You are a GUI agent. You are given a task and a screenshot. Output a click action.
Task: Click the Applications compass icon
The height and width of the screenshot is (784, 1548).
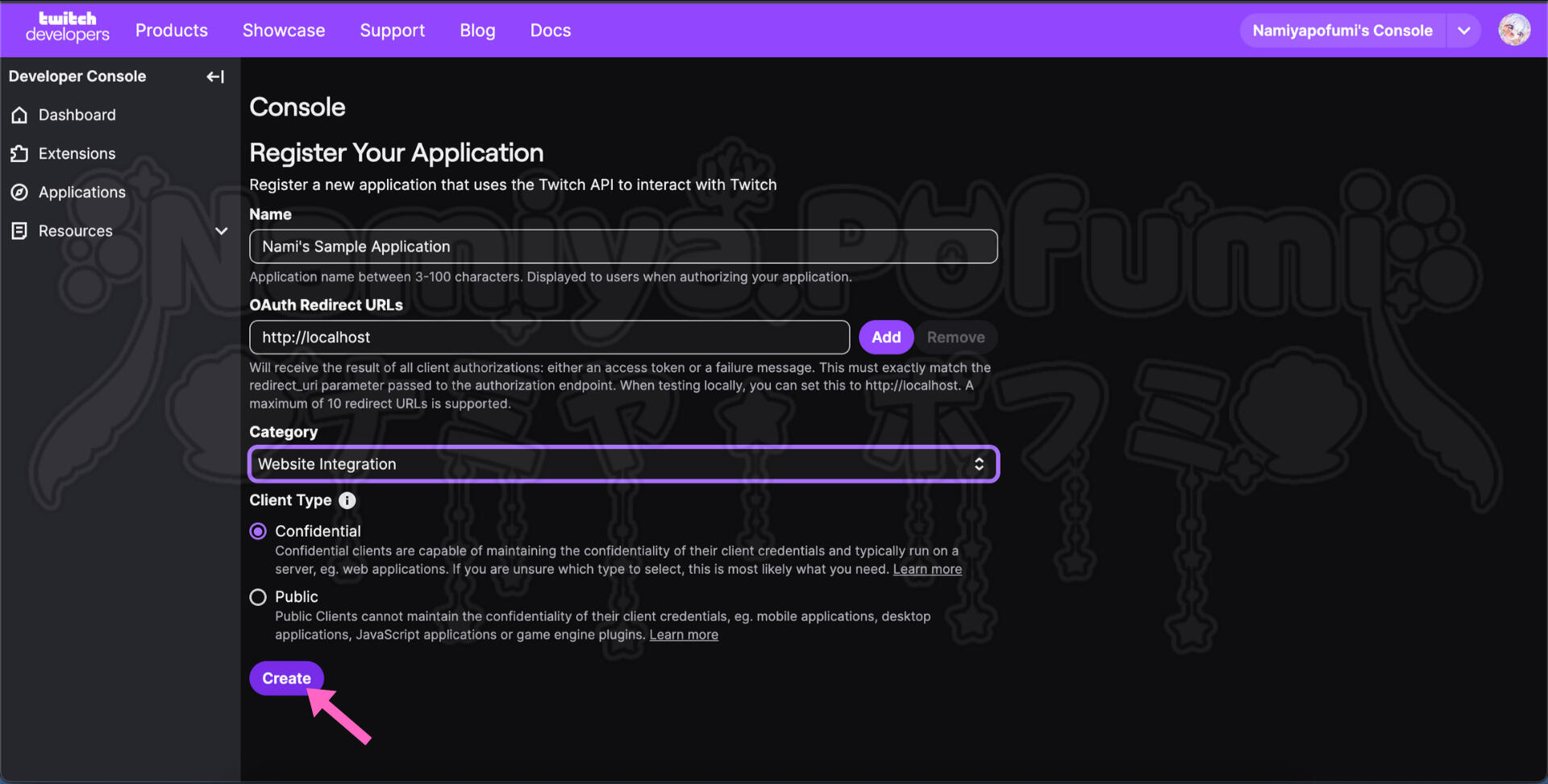pos(20,193)
